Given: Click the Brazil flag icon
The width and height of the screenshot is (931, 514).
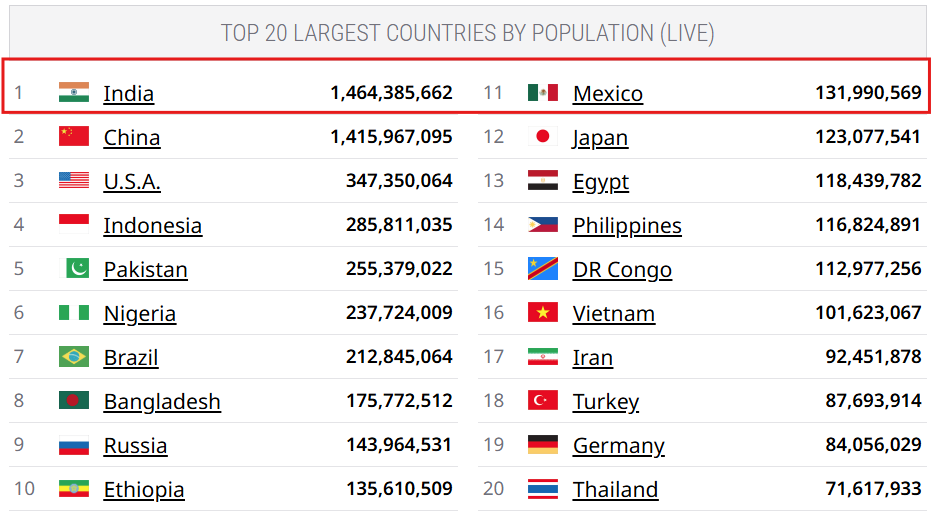Looking at the screenshot, I should pyautogui.click(x=74, y=357).
